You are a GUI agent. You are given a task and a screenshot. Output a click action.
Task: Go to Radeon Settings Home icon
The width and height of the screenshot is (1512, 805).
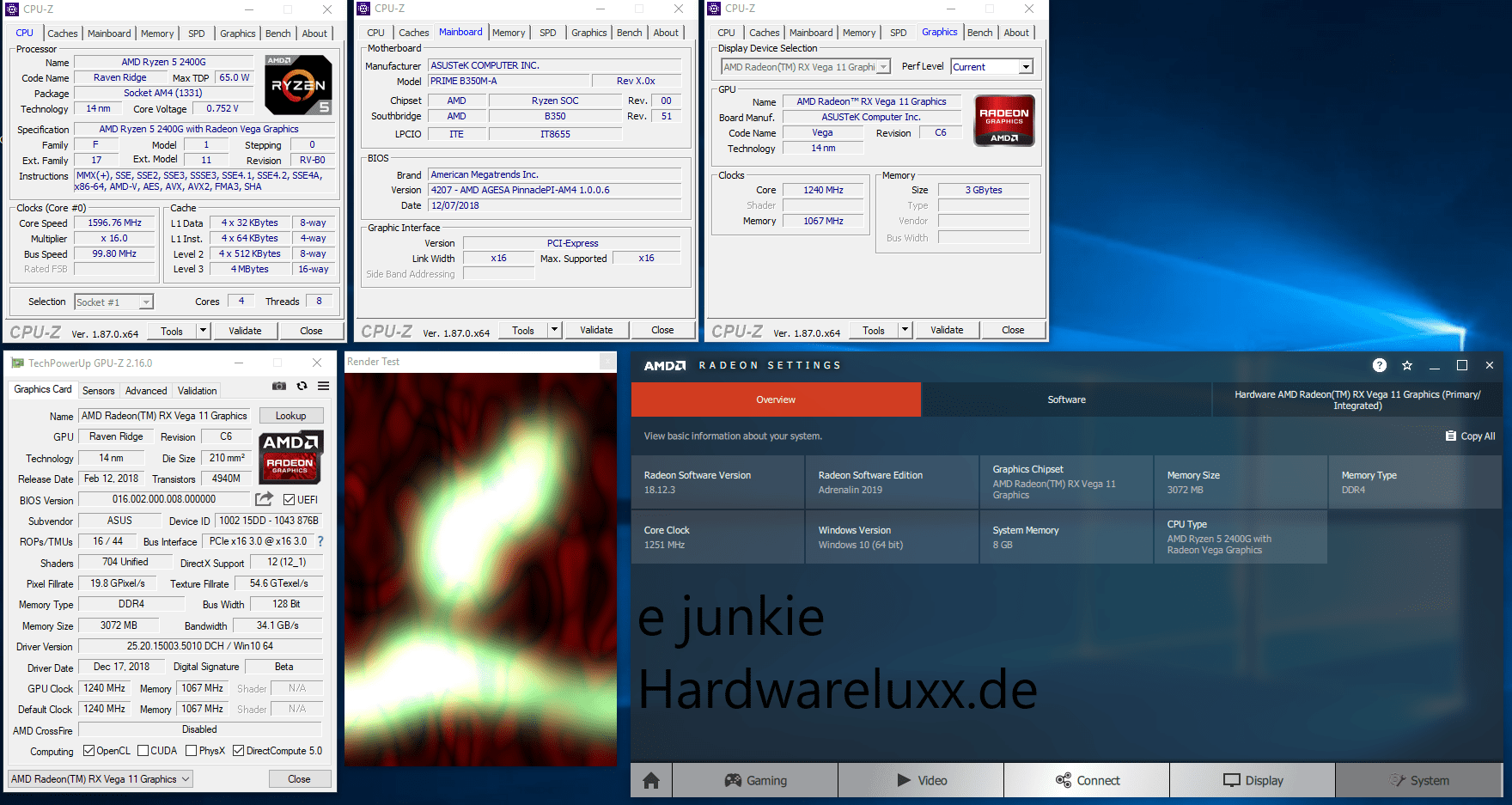tap(651, 780)
